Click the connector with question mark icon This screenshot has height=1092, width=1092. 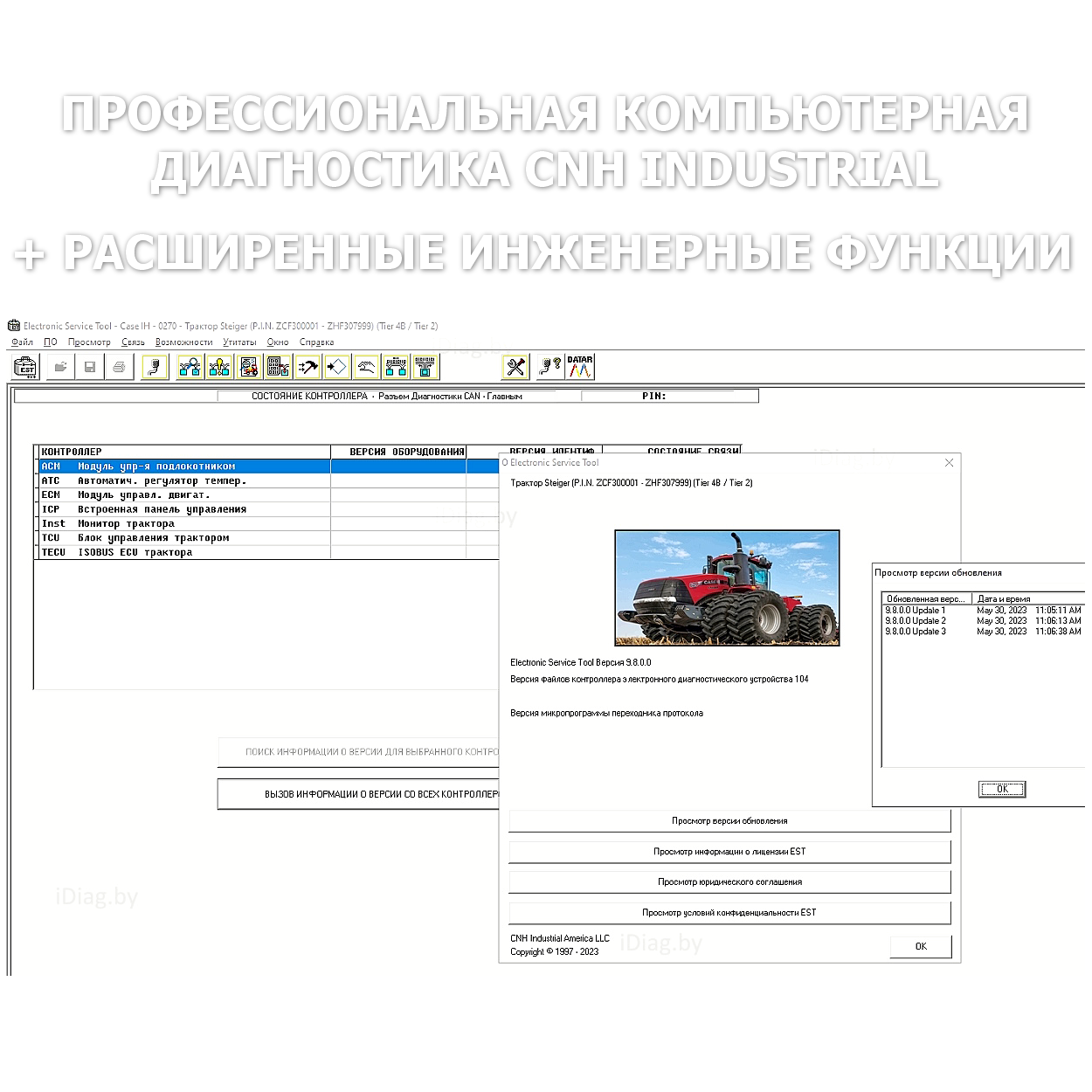(x=549, y=367)
